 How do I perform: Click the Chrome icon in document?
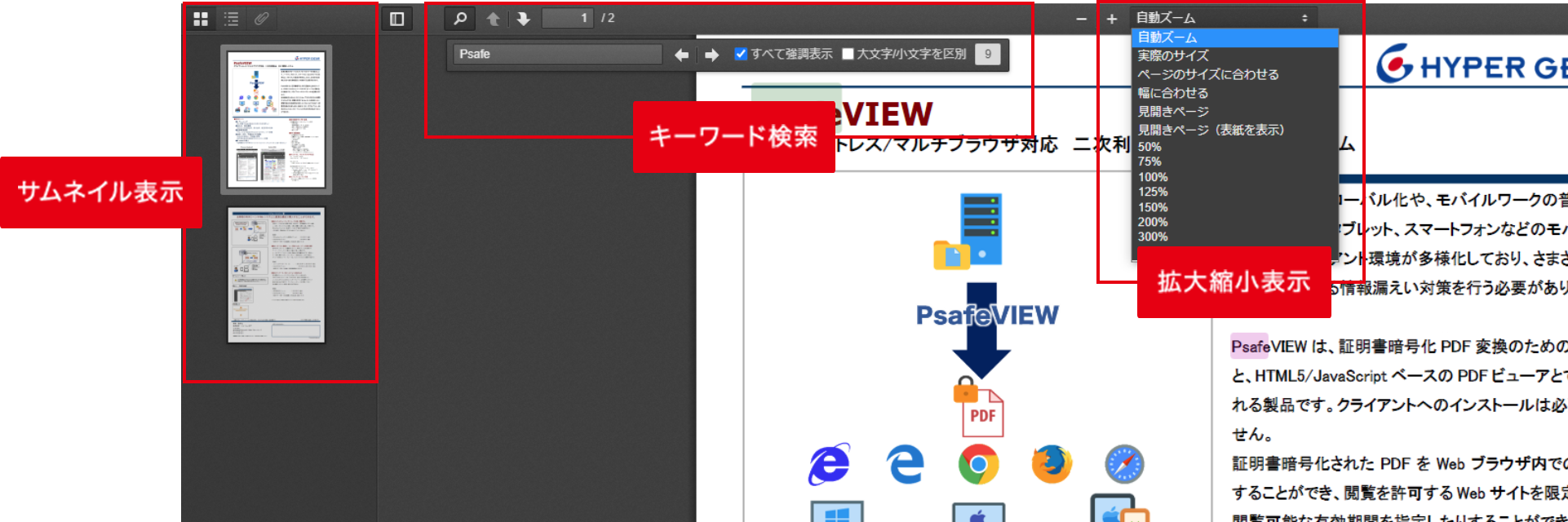978,464
